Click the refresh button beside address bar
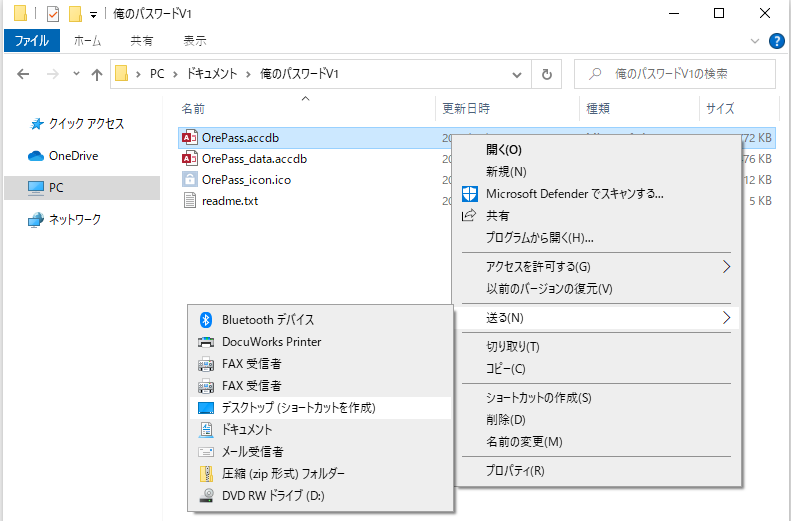 [x=546, y=74]
